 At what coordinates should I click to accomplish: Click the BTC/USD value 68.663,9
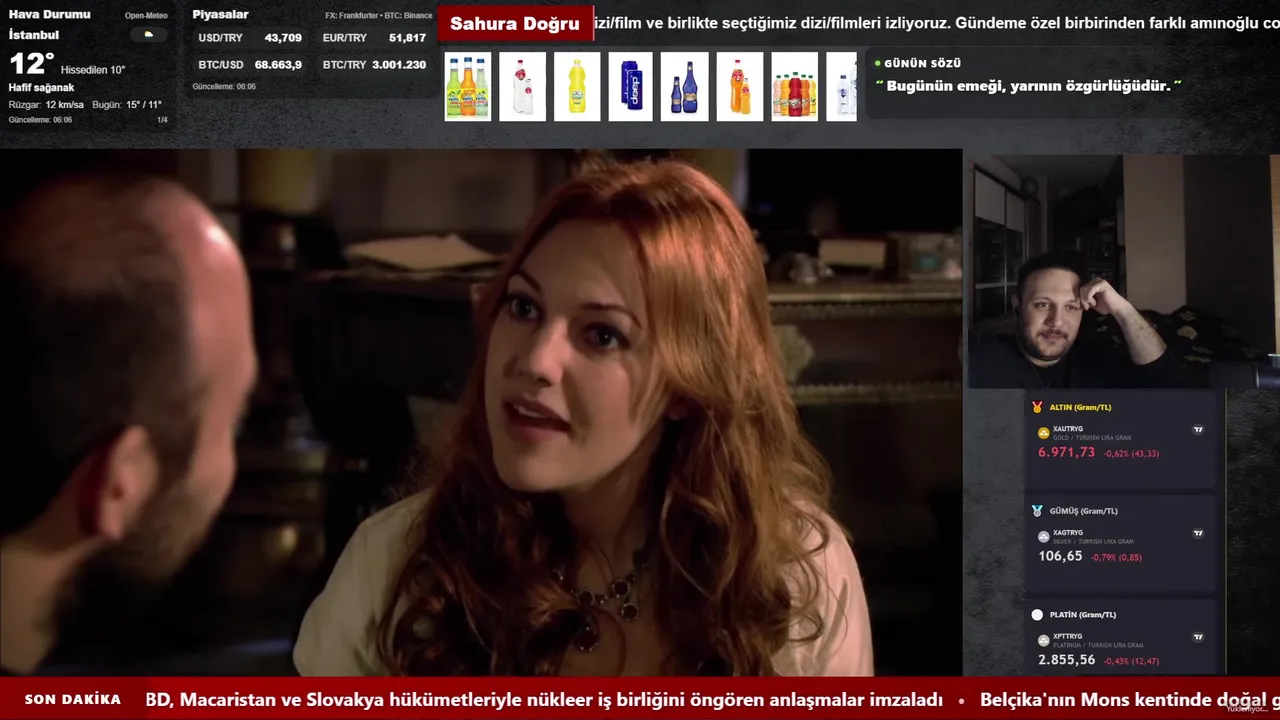(278, 64)
